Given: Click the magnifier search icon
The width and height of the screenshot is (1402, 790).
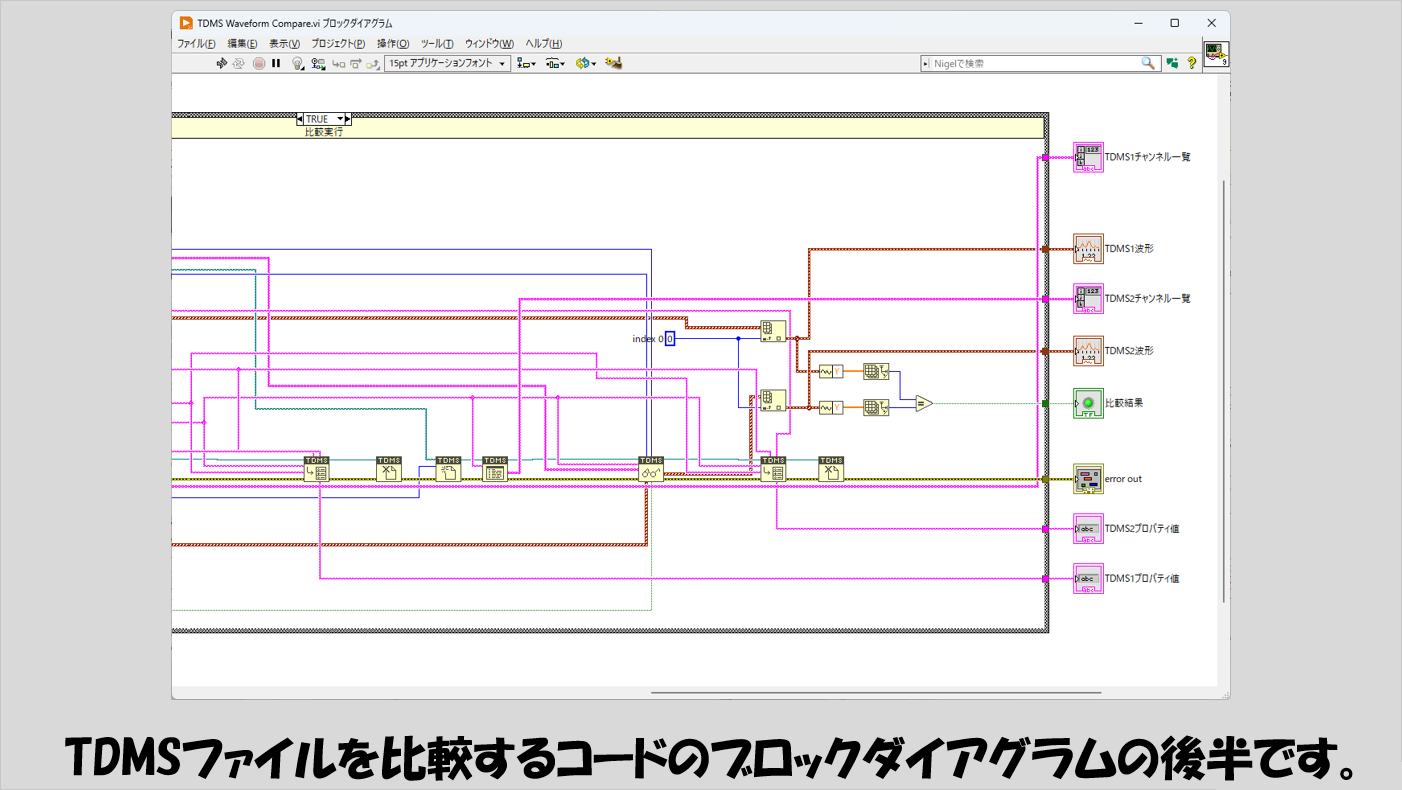Looking at the screenshot, I should 1149,63.
